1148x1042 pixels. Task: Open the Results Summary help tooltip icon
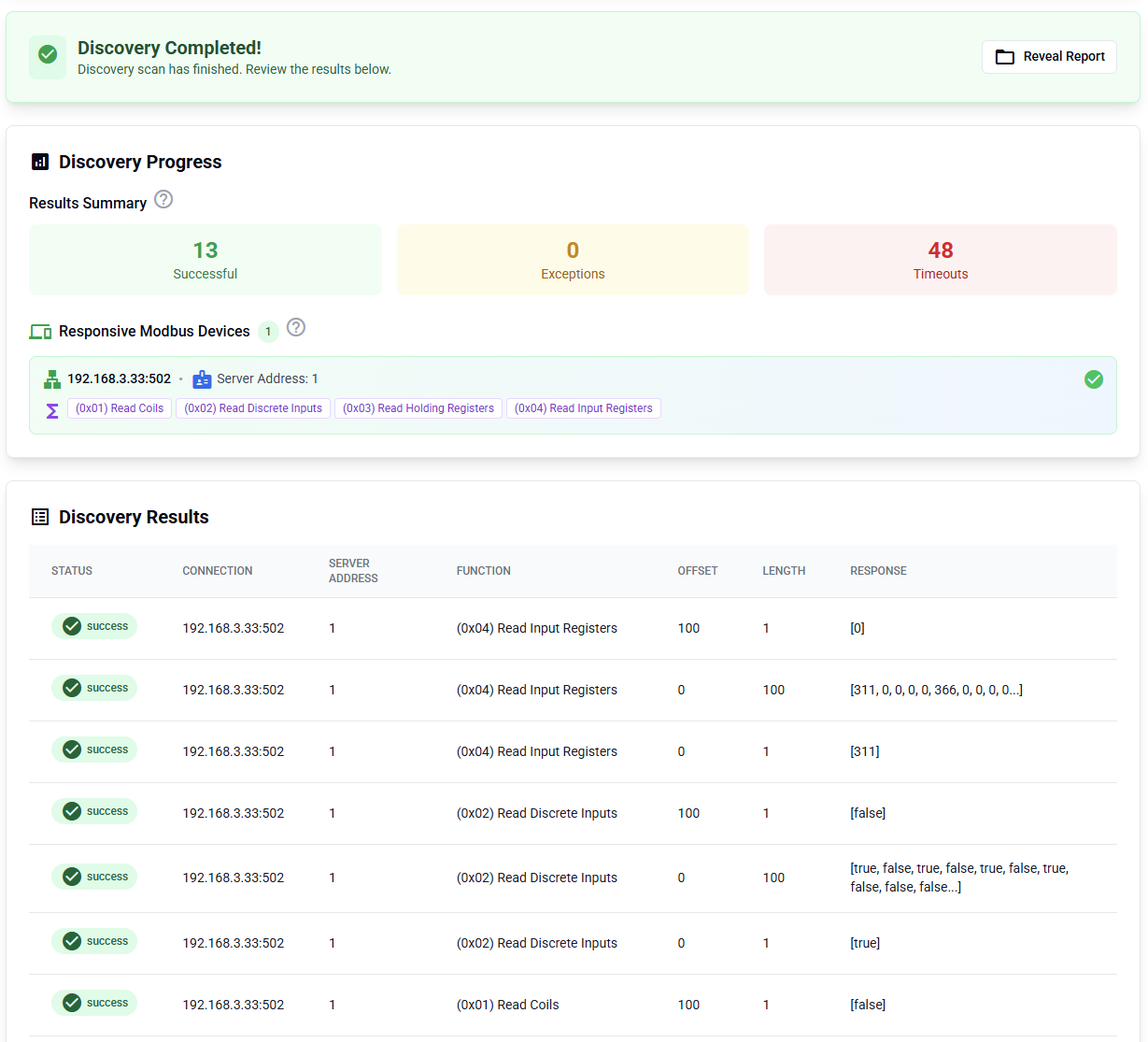click(163, 199)
